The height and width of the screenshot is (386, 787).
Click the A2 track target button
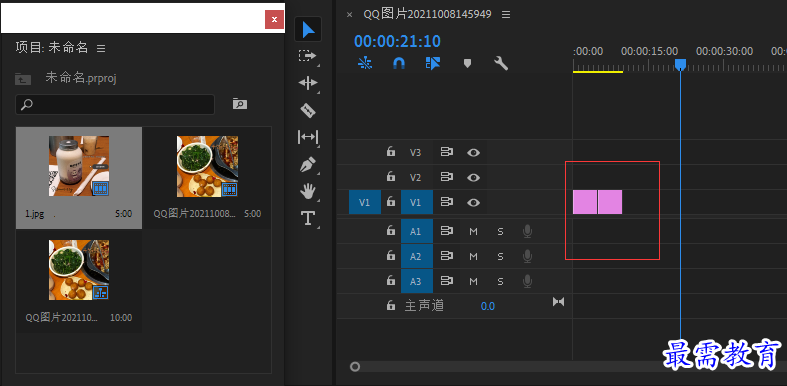pos(417,256)
